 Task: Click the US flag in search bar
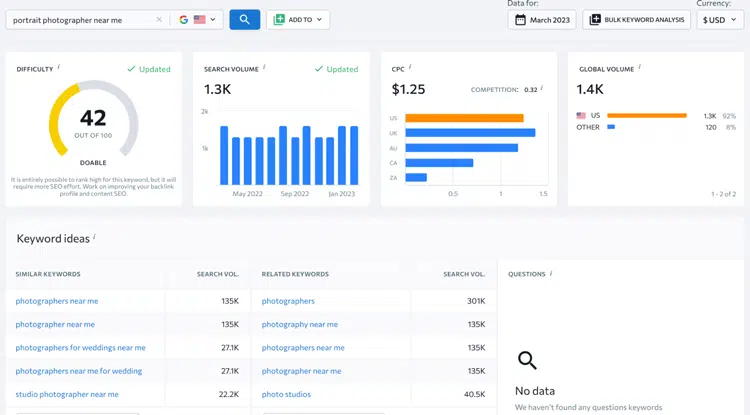[199, 20]
